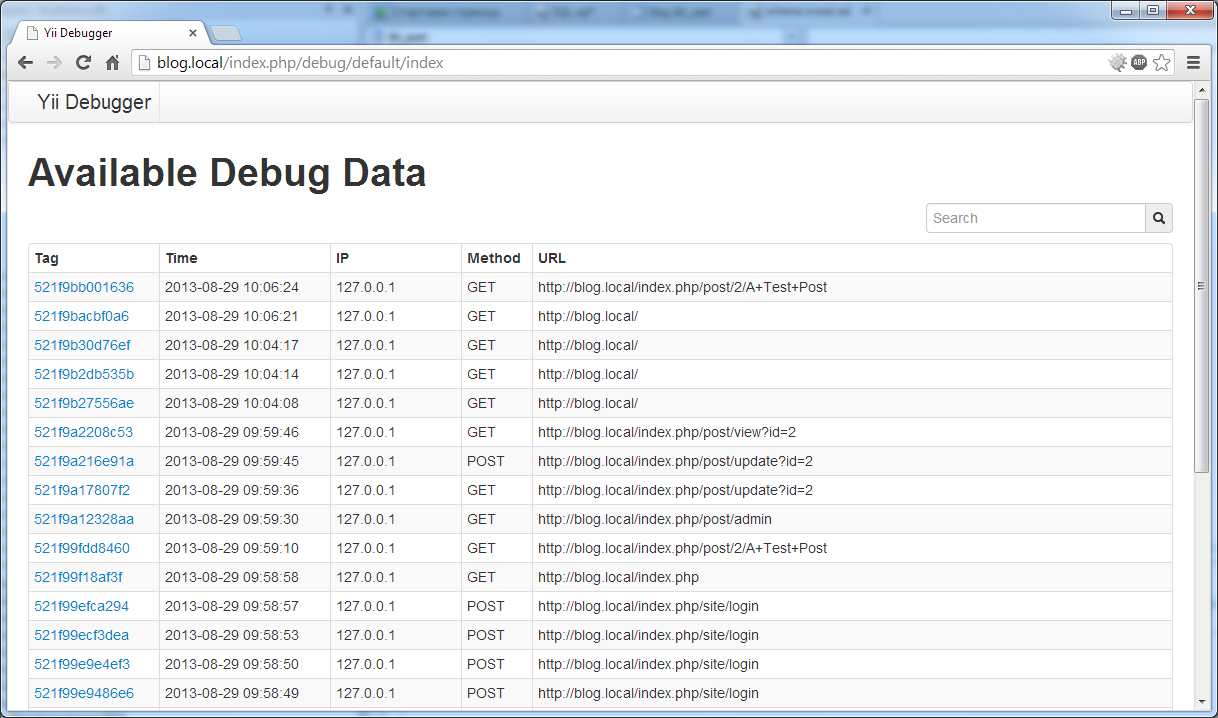Minimize the Chrome window
This screenshot has width=1218, height=718.
click(1127, 10)
